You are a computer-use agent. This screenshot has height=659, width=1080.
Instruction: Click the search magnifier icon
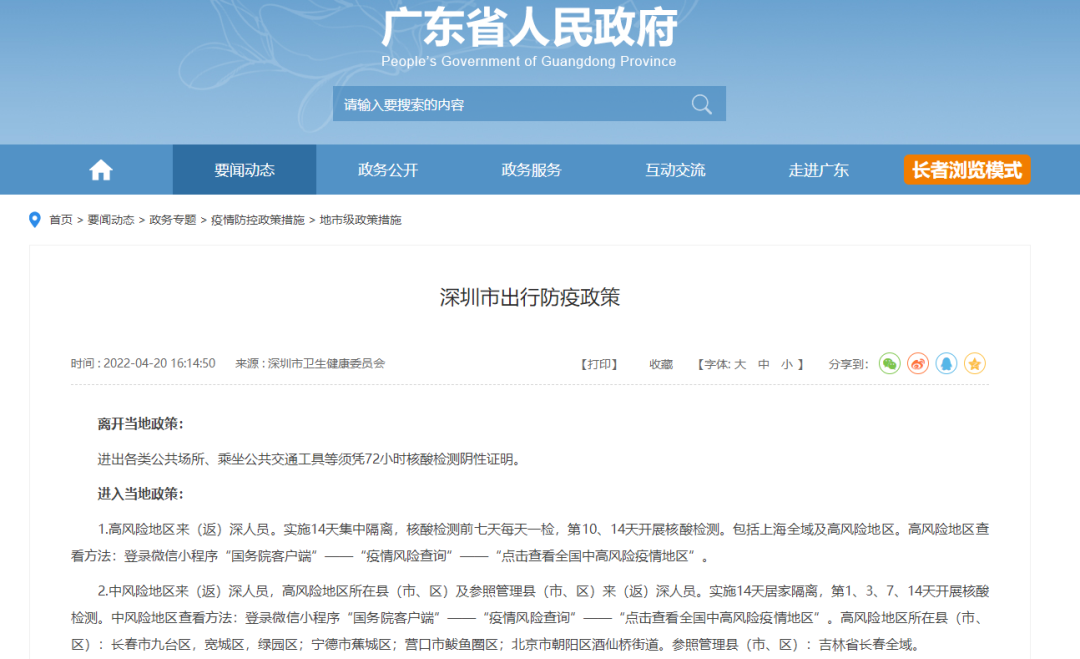click(701, 104)
